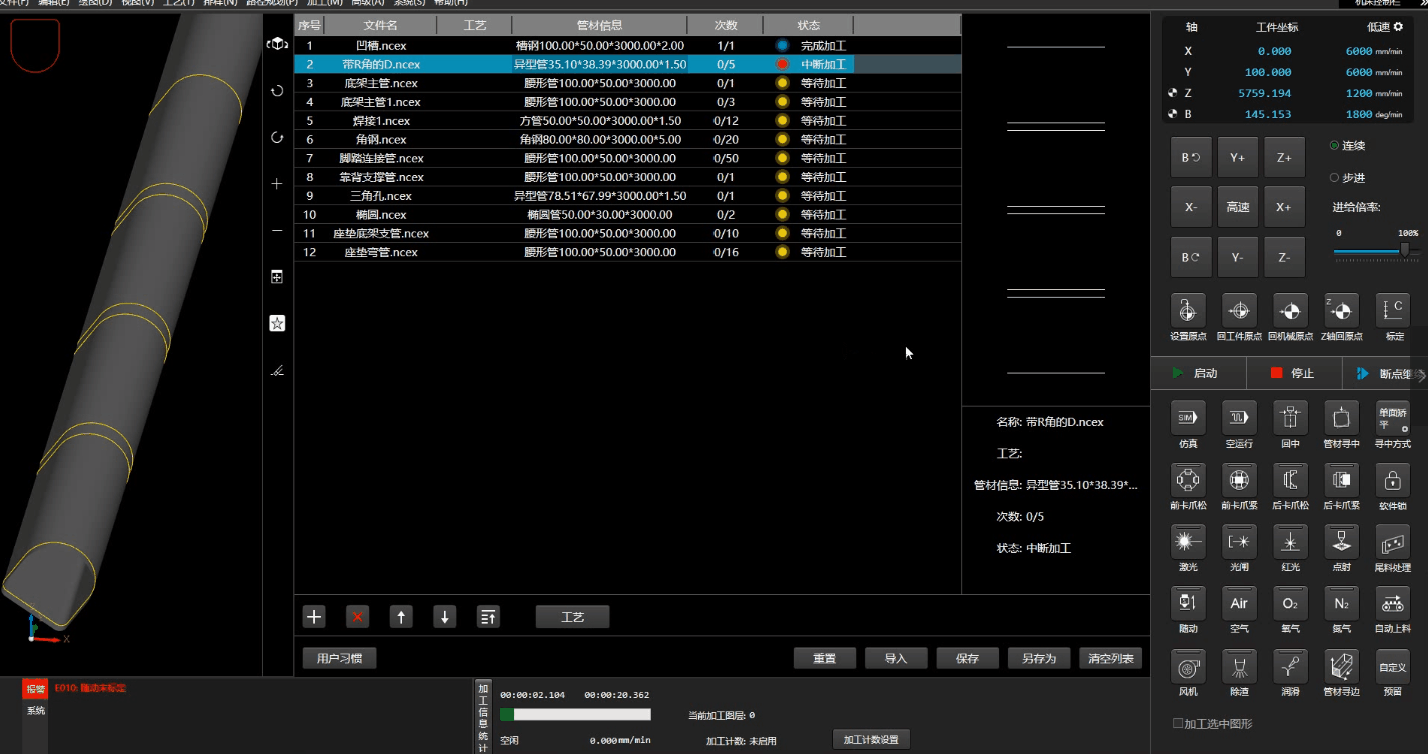This screenshot has height=754, width=1428.
Task: Start 空运行 dry run
Action: pos(1239,417)
